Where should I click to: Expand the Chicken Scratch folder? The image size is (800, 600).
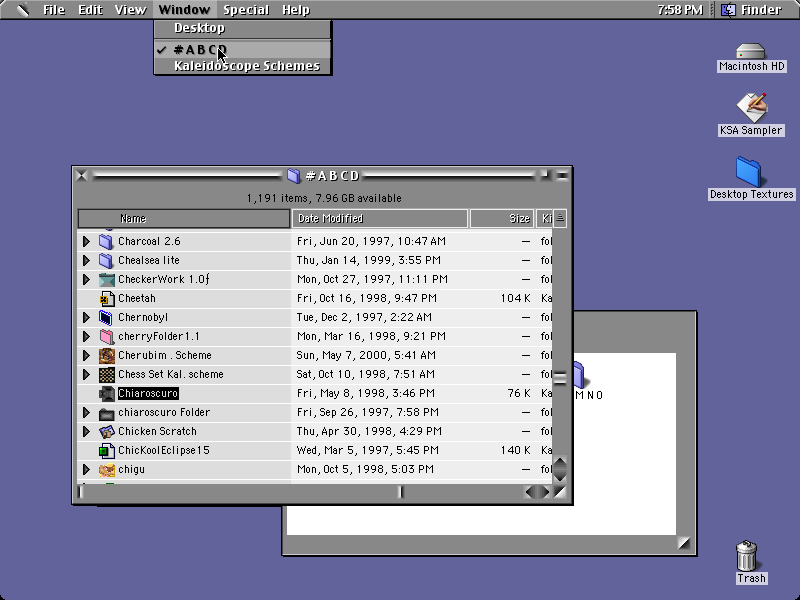86,432
